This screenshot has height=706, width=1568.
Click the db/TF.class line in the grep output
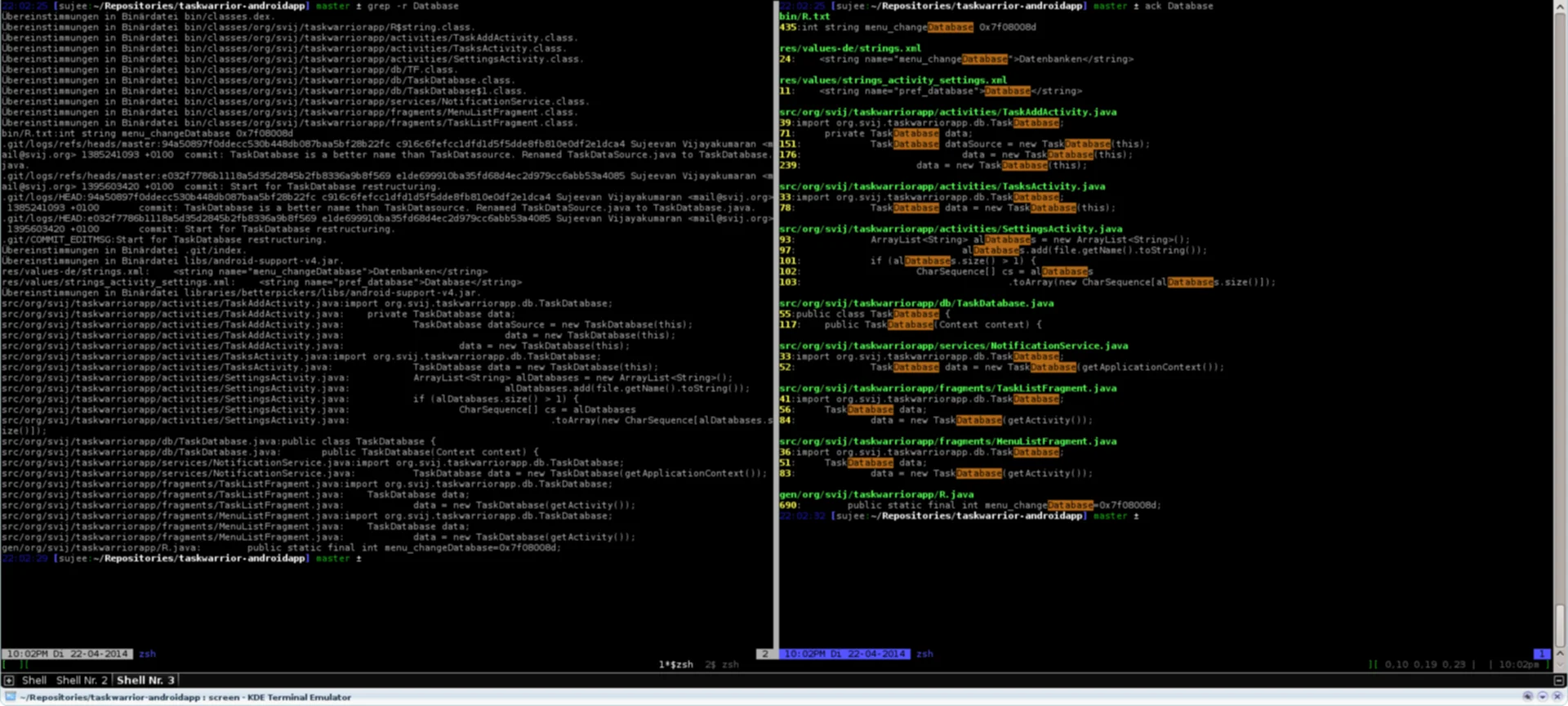(229, 69)
